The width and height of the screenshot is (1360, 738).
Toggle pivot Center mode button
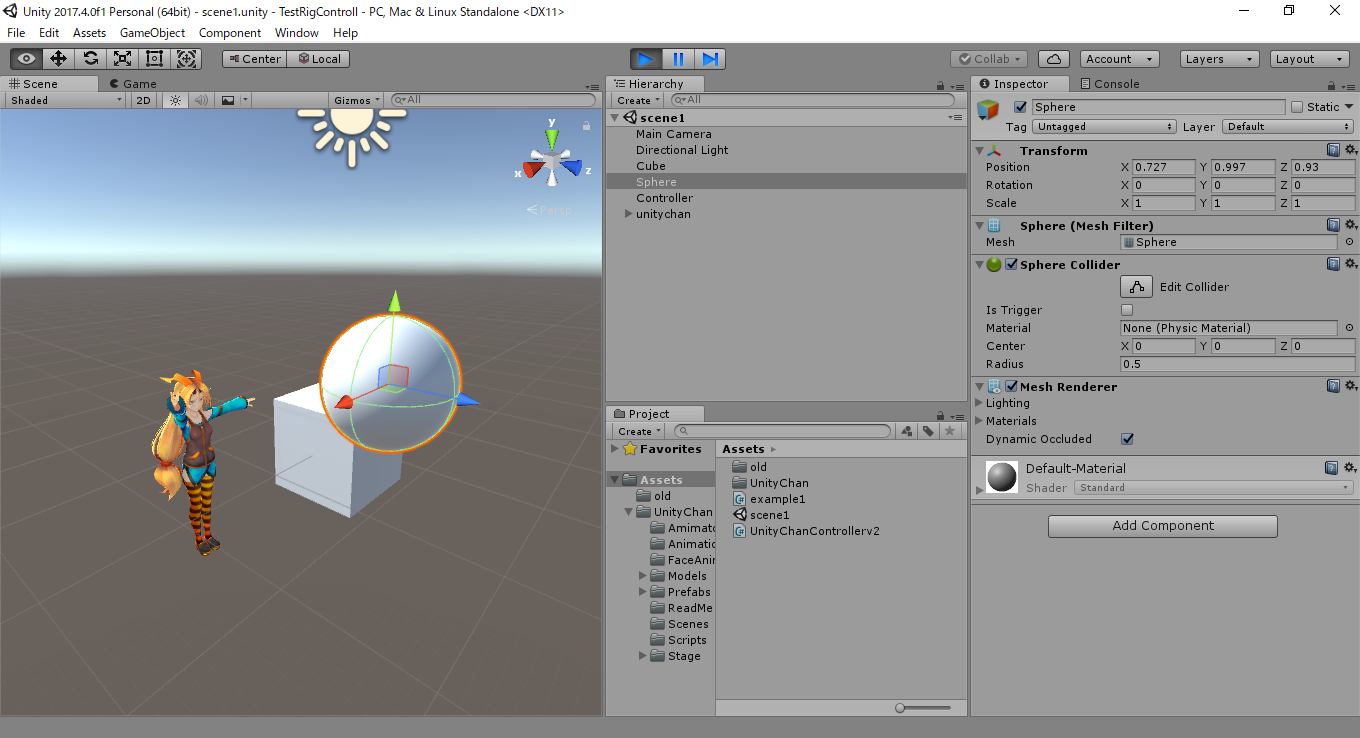pos(254,59)
